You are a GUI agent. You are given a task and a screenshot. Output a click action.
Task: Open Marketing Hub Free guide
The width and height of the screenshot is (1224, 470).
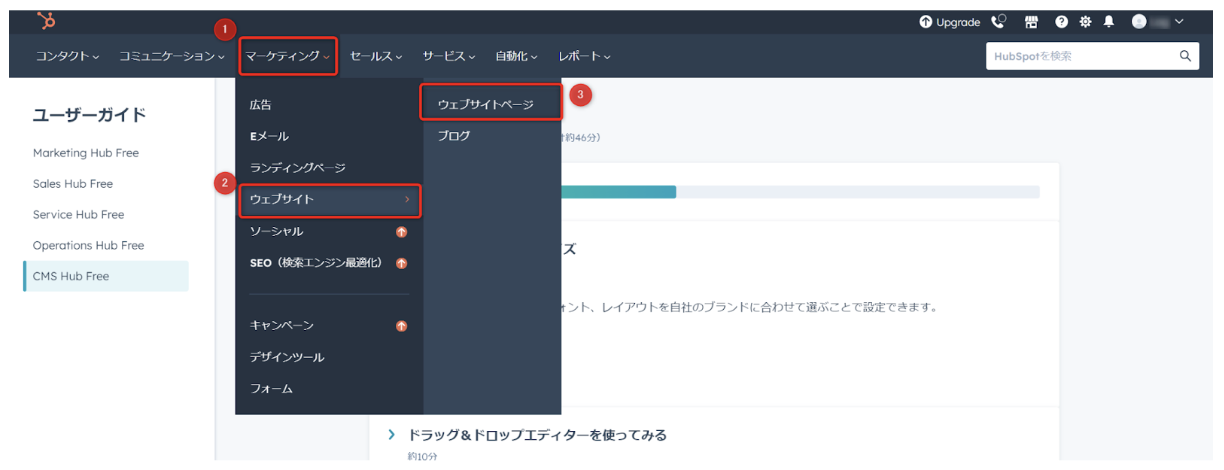point(86,153)
